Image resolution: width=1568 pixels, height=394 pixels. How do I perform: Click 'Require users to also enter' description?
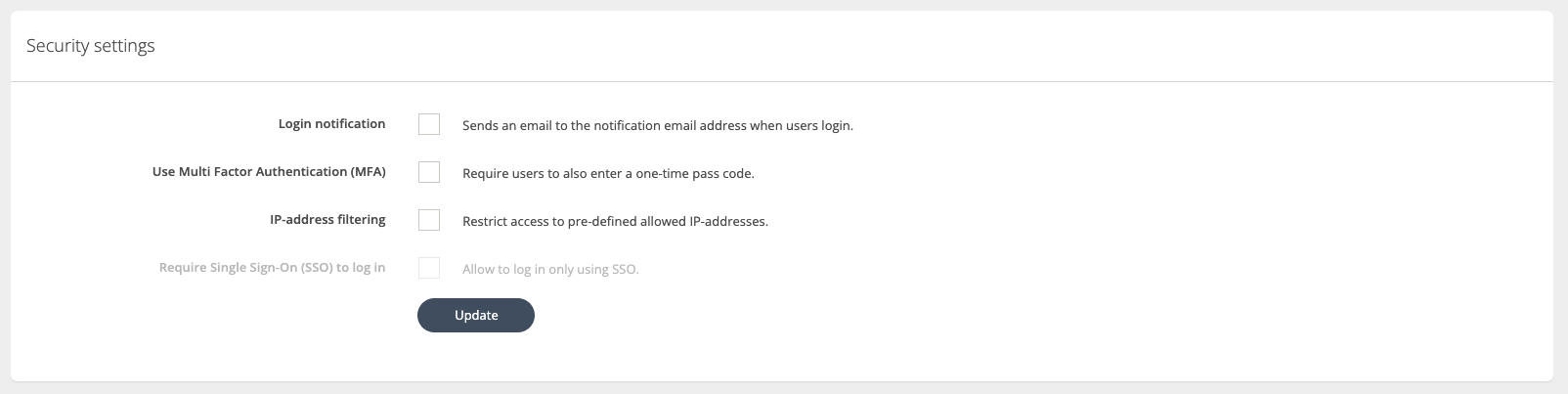coord(607,174)
